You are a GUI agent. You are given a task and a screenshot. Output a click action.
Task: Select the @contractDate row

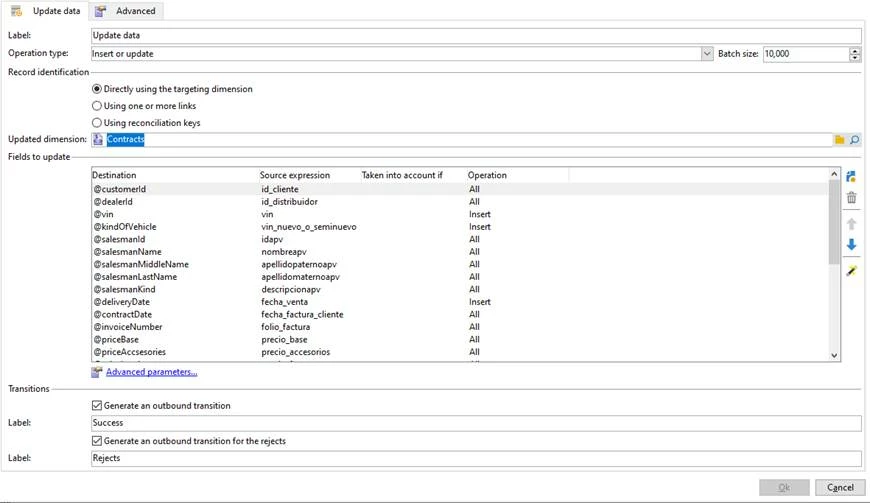[460, 314]
